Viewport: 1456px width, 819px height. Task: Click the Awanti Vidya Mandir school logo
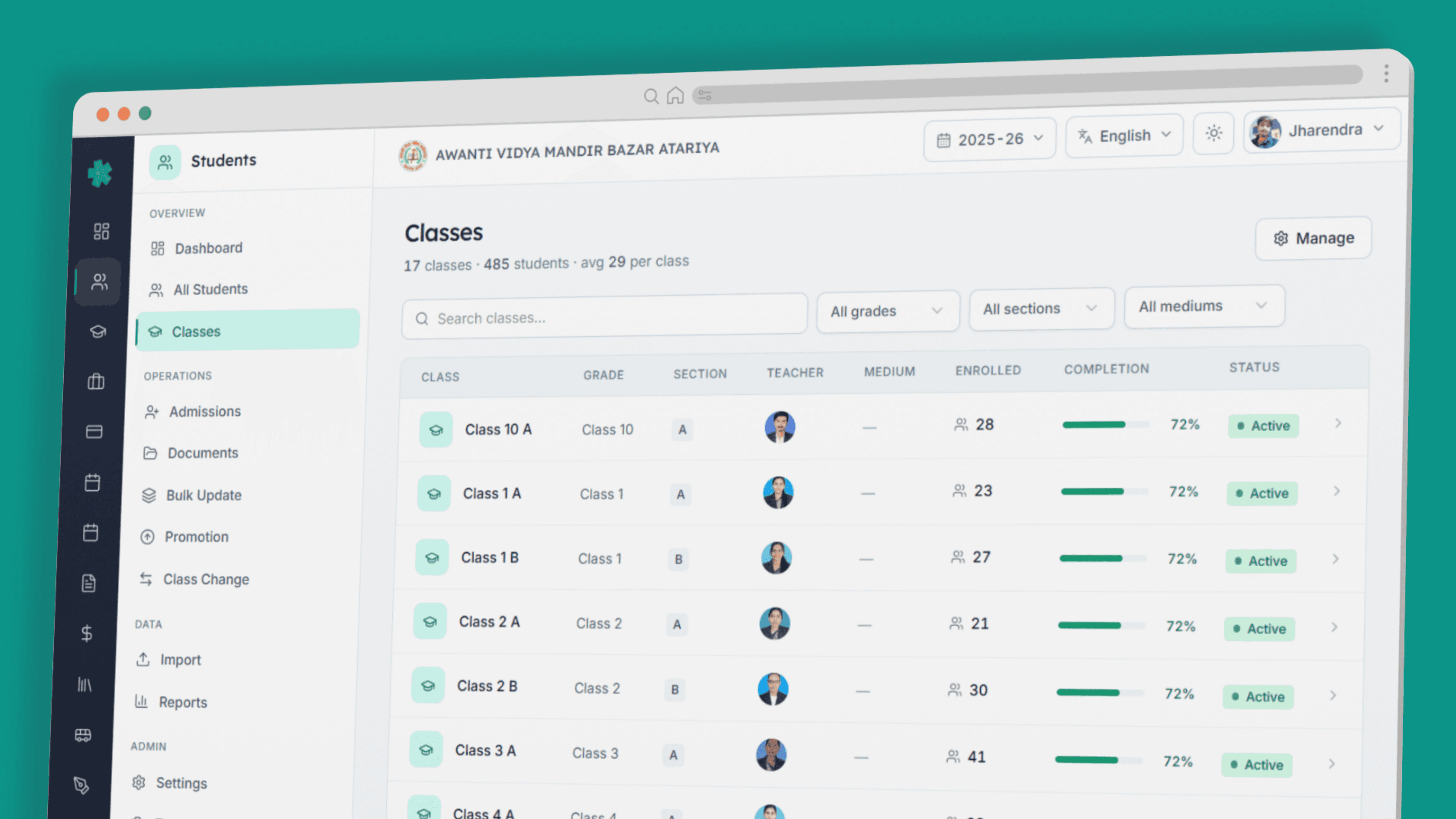[x=413, y=156]
